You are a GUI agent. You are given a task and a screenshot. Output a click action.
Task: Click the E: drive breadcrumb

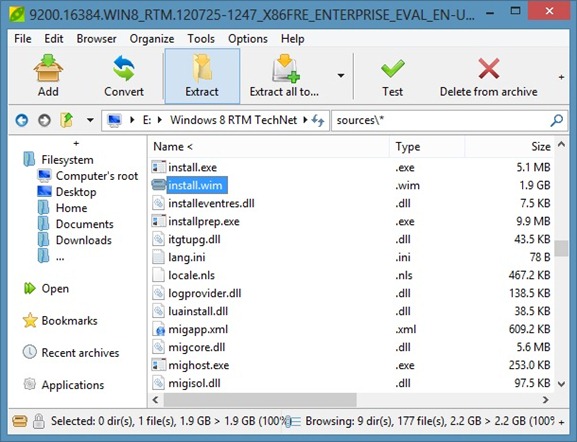[x=147, y=120]
